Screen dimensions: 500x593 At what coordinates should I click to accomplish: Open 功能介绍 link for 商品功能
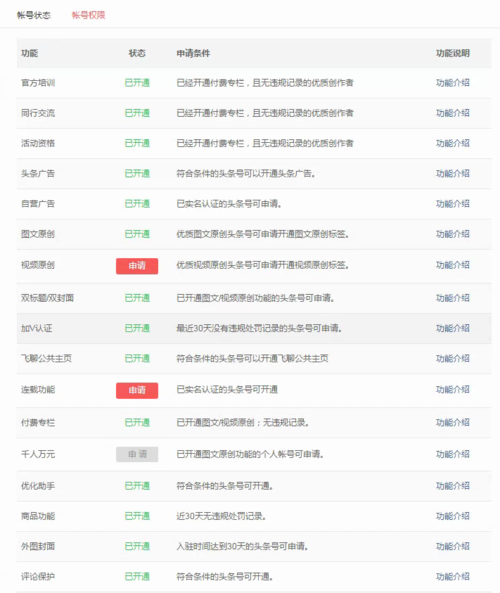pyautogui.click(x=453, y=516)
